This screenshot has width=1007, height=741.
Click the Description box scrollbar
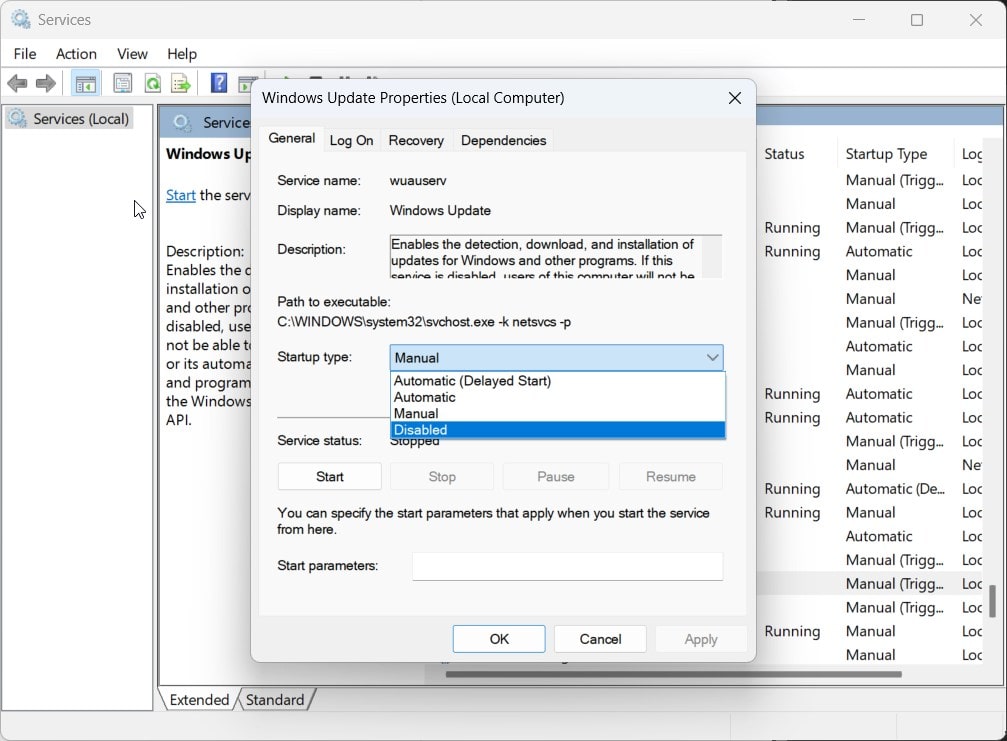[x=712, y=256]
